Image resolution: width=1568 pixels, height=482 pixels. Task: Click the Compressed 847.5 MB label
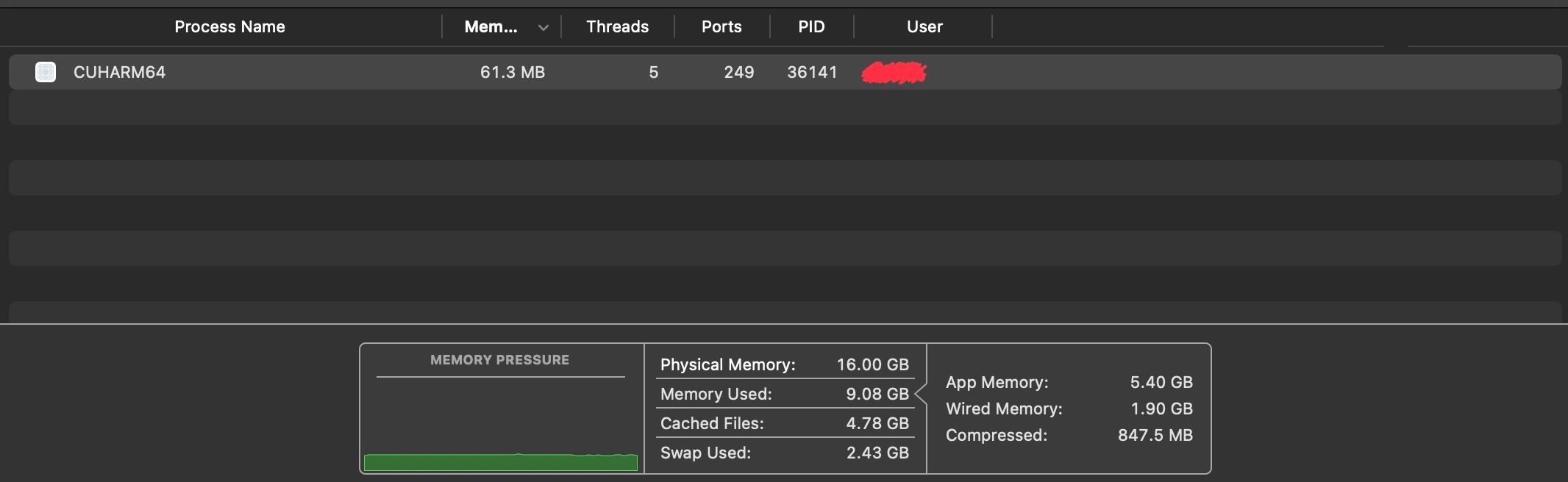click(996, 435)
